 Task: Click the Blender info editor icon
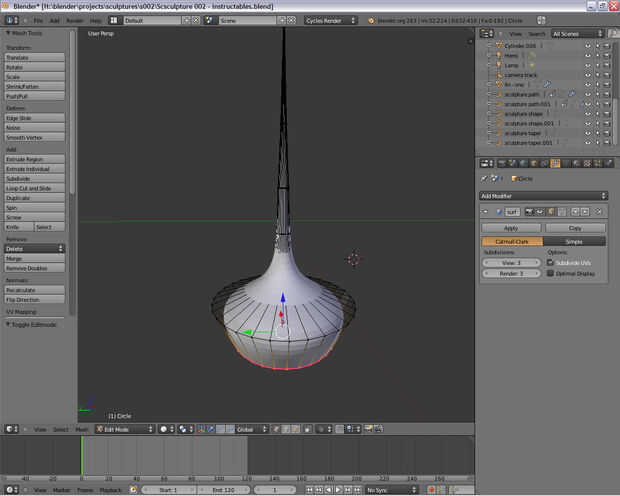pyautogui.click(x=10, y=20)
